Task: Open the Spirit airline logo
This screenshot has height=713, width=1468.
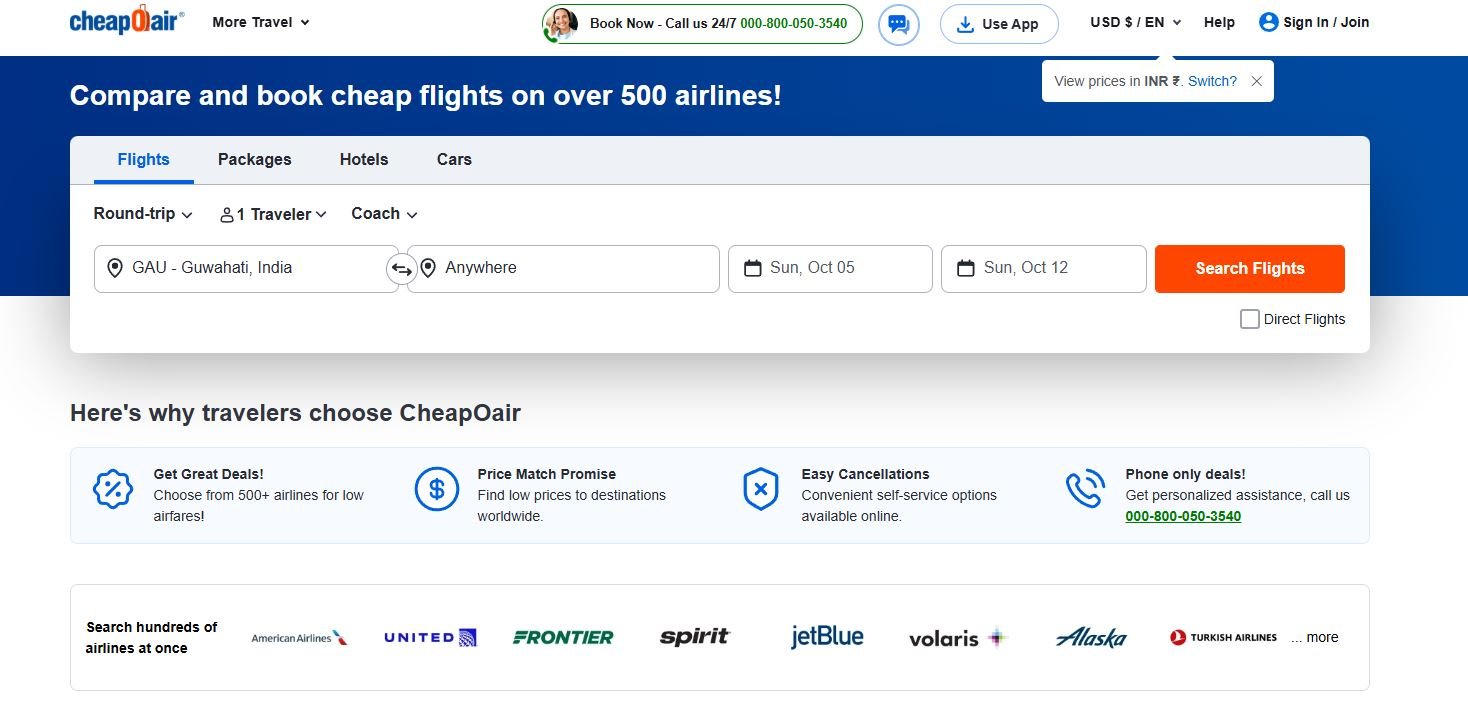Action: click(x=695, y=636)
